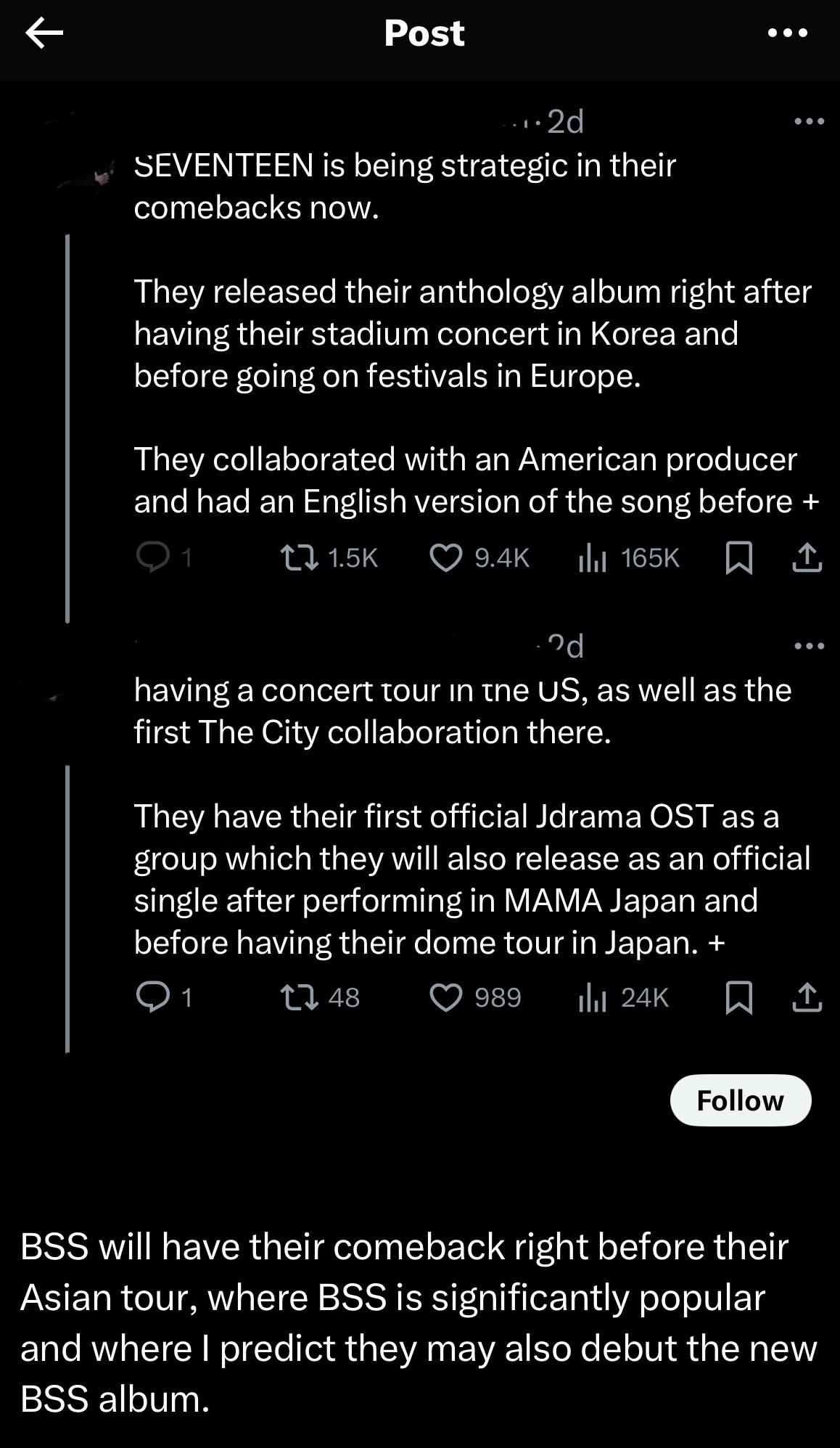Select the BSS comeback main post text
Viewport: 840px width, 1448px height.
point(418,1322)
